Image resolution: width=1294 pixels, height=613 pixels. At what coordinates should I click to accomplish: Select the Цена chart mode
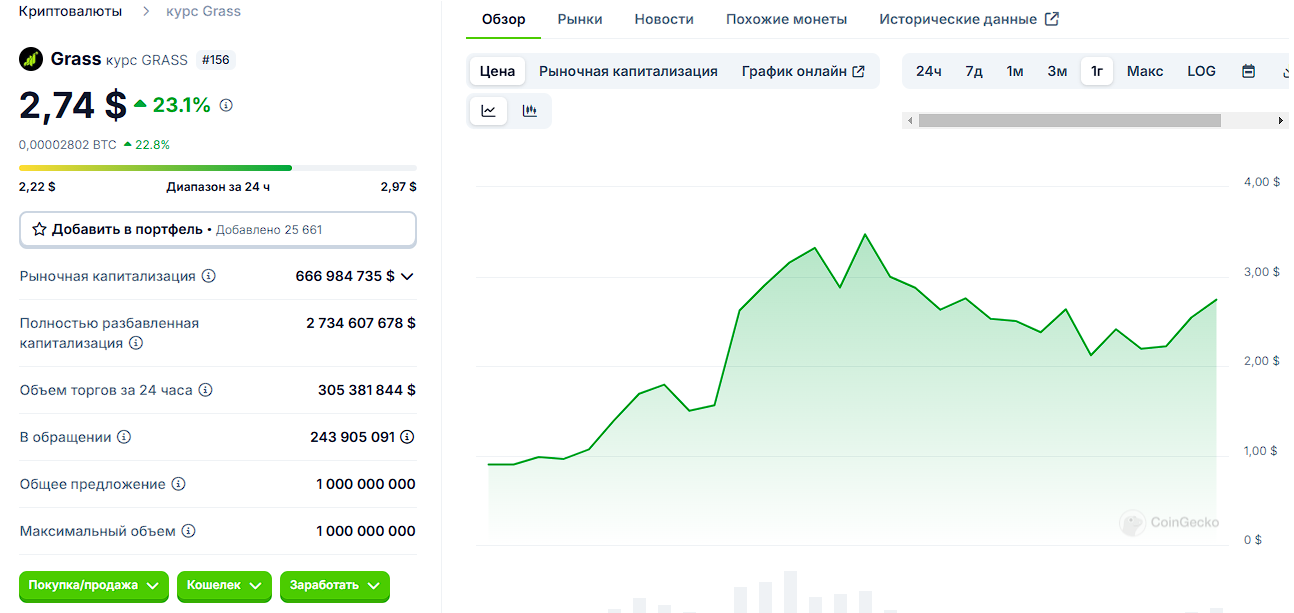[497, 71]
